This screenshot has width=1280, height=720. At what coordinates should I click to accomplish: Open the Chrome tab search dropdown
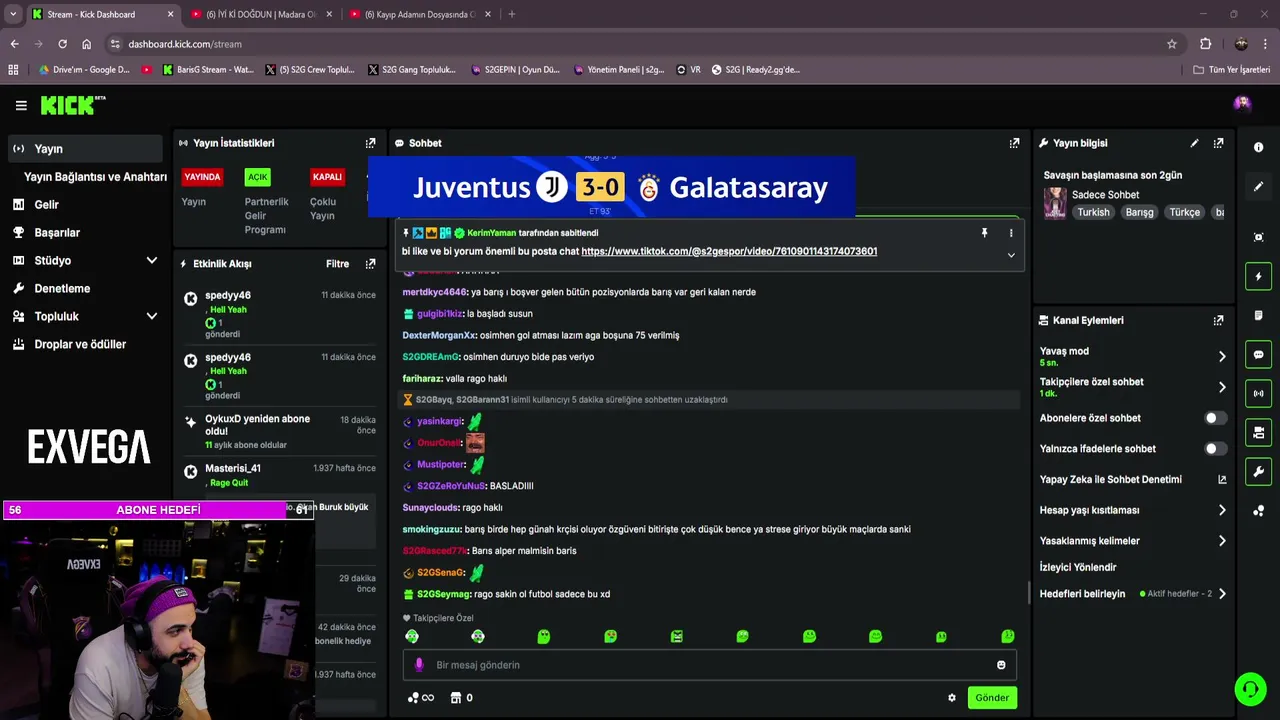[x=13, y=14]
